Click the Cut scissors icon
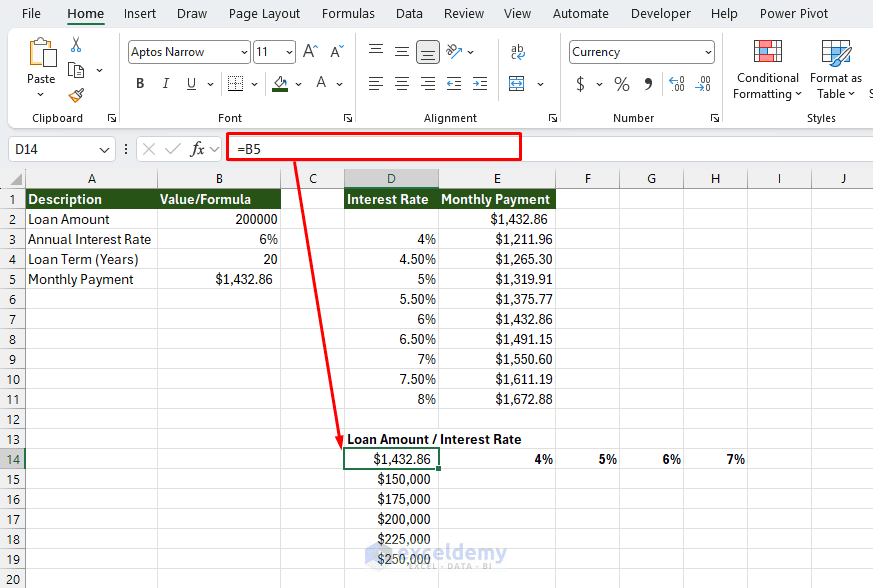 coord(76,45)
